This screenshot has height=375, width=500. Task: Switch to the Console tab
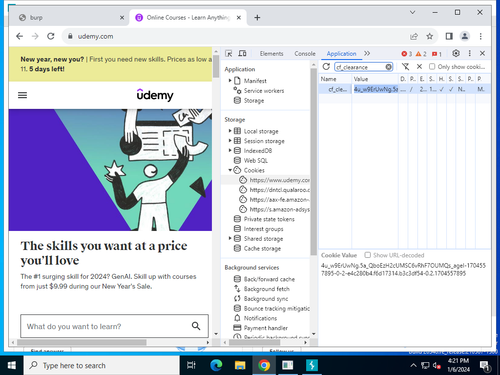point(305,54)
